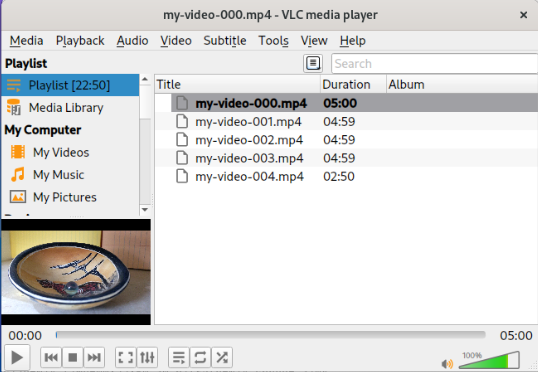The image size is (538, 372).
Task: Sidebar scrollbar down arrow
Action: pos(145,210)
